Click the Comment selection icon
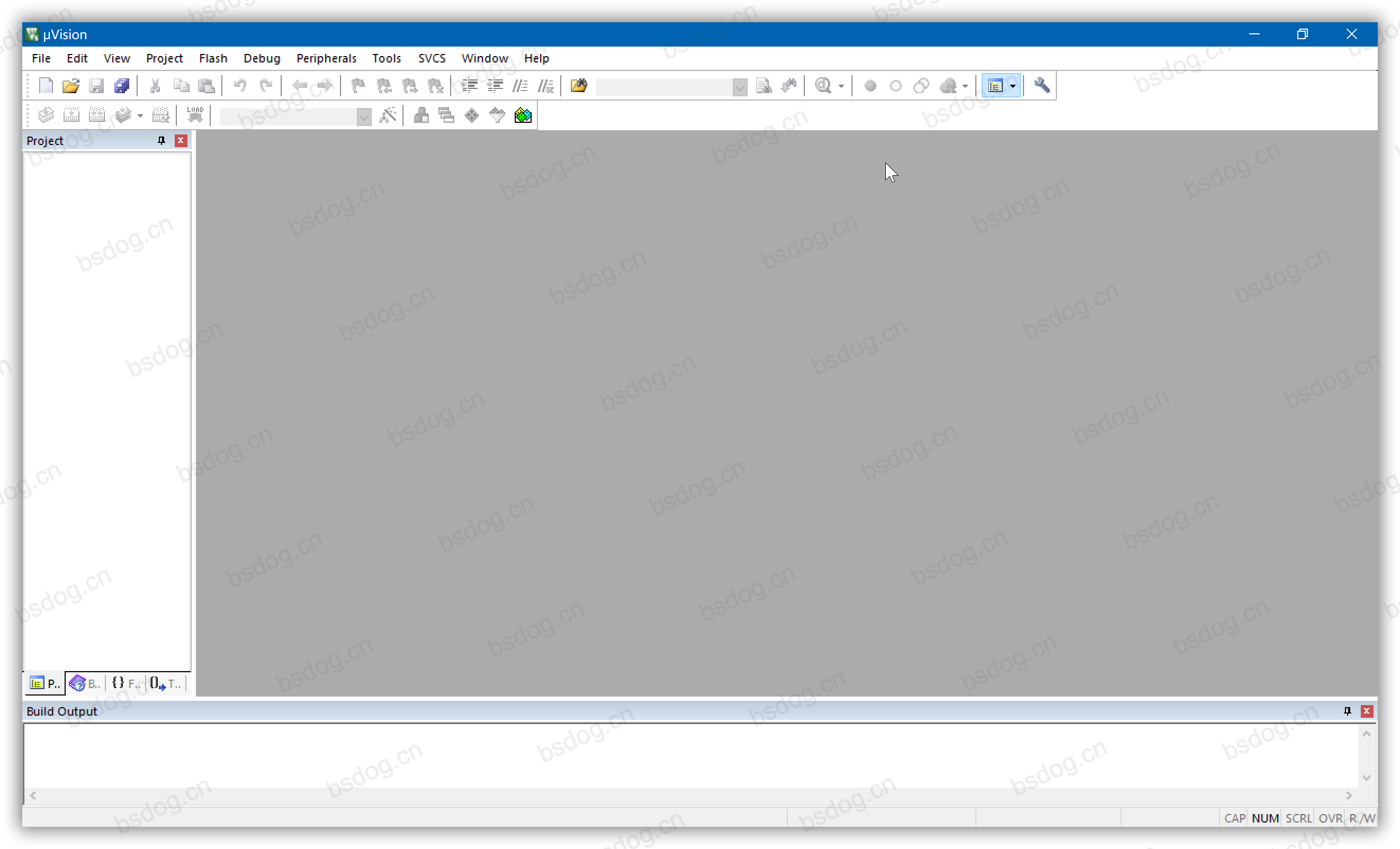This screenshot has height=849, width=1400. pyautogui.click(x=520, y=86)
